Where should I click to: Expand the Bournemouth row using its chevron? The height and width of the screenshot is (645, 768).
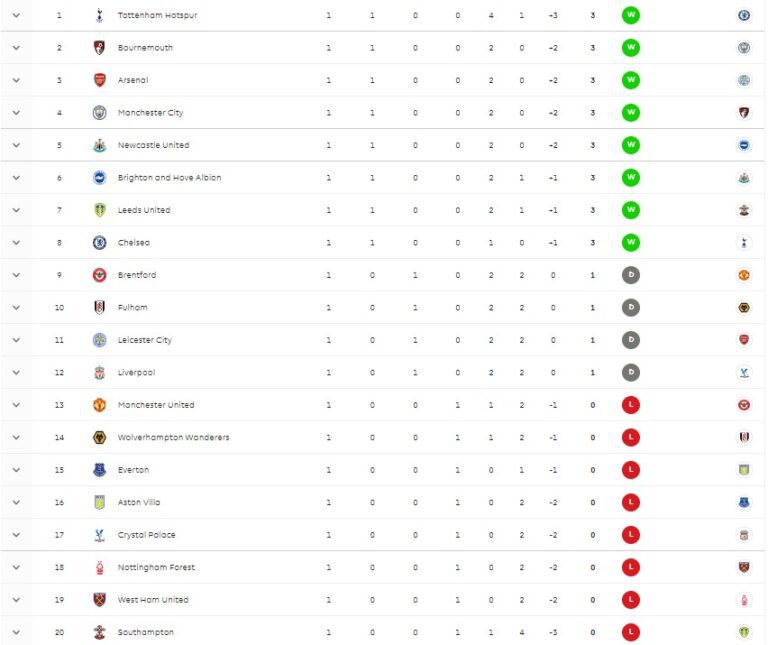click(16, 48)
